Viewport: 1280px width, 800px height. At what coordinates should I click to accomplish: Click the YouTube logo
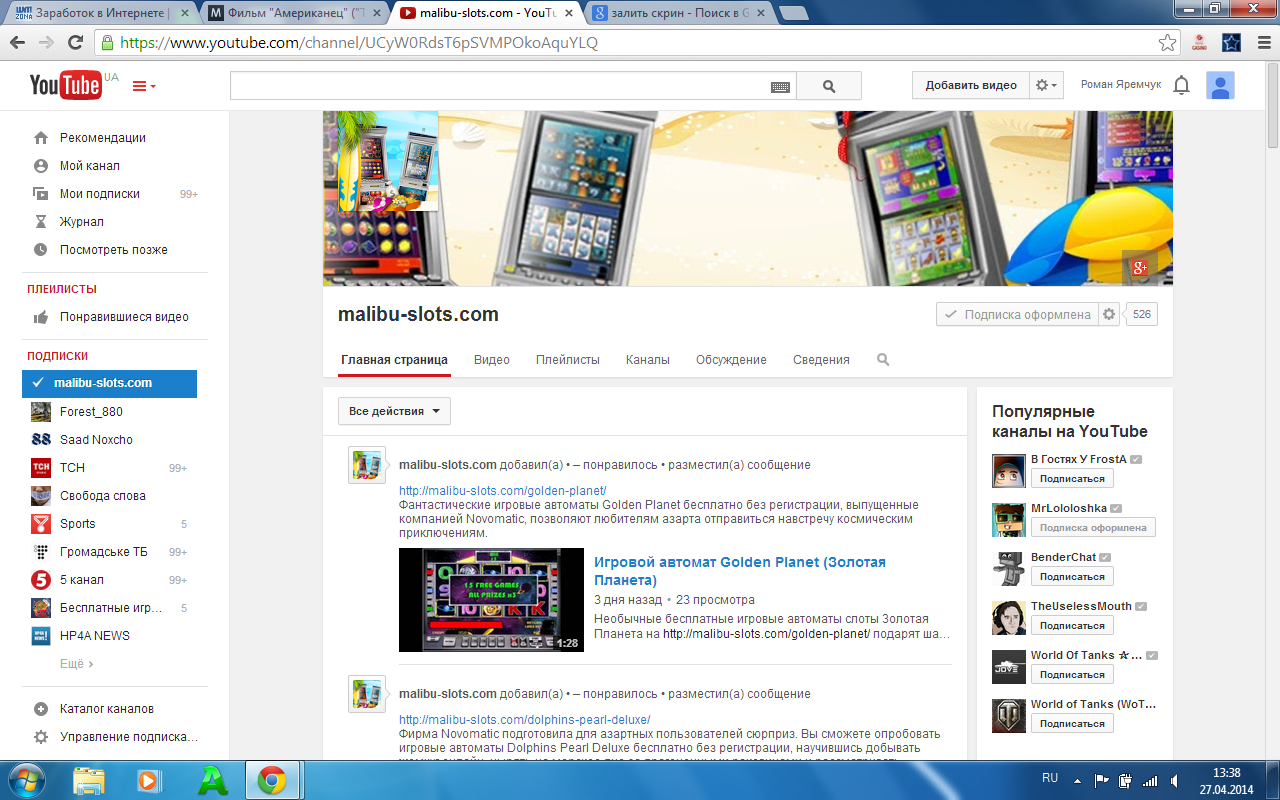click(x=66, y=85)
